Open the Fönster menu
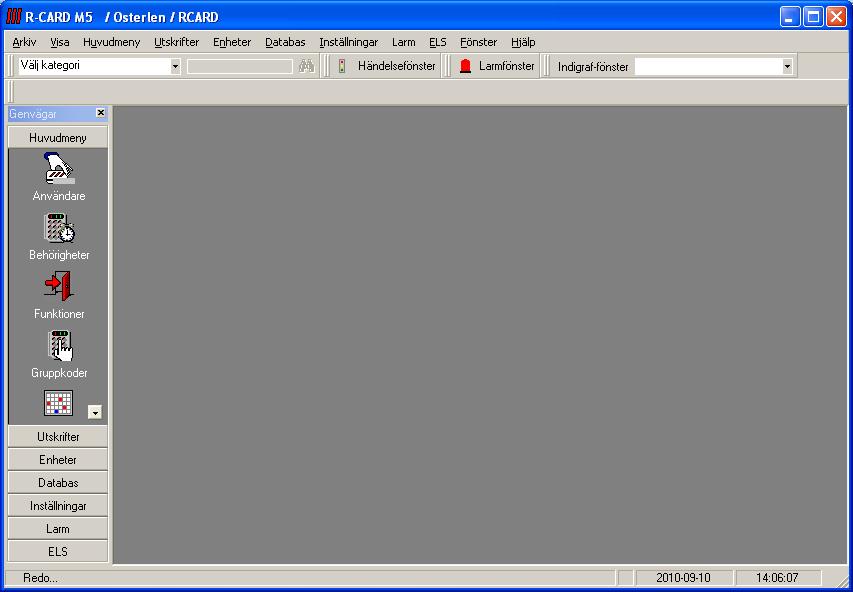Screen dimensions: 853x592 479,42
